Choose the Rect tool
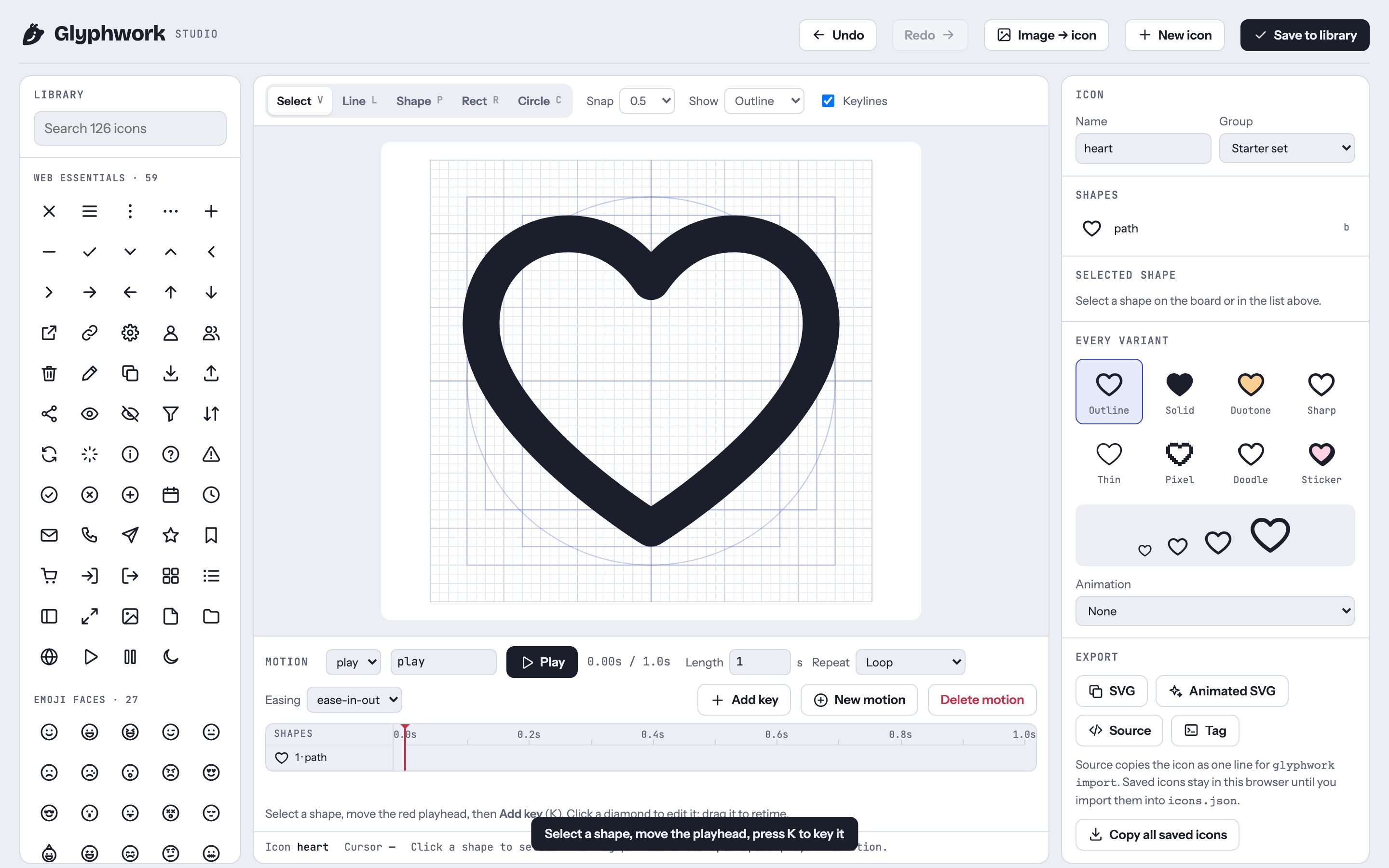Viewport: 1389px width, 868px height. click(x=480, y=101)
